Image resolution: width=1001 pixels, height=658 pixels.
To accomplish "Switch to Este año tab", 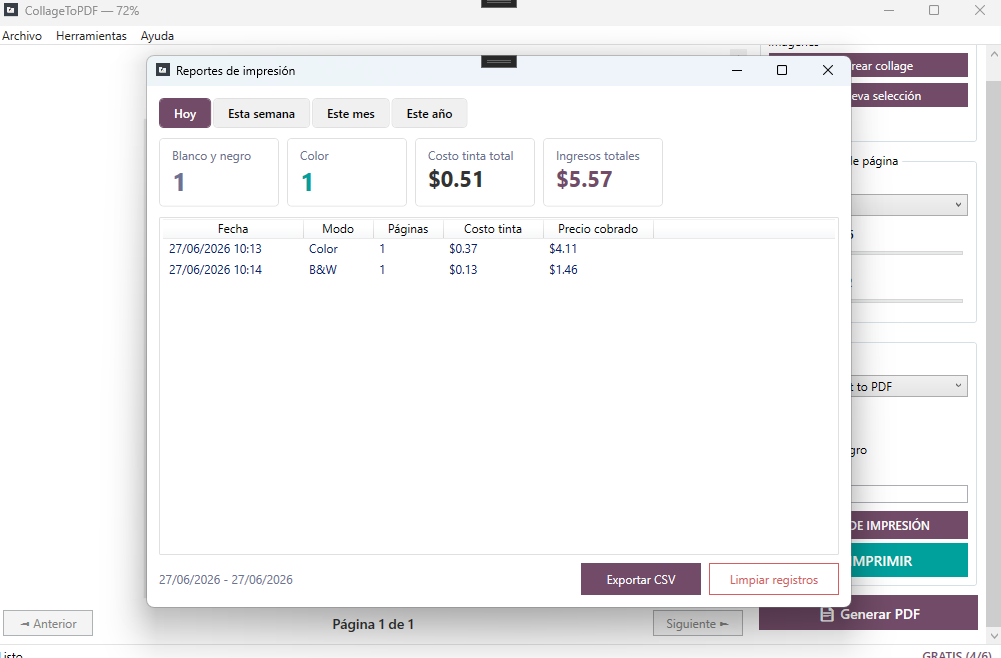I will [429, 114].
